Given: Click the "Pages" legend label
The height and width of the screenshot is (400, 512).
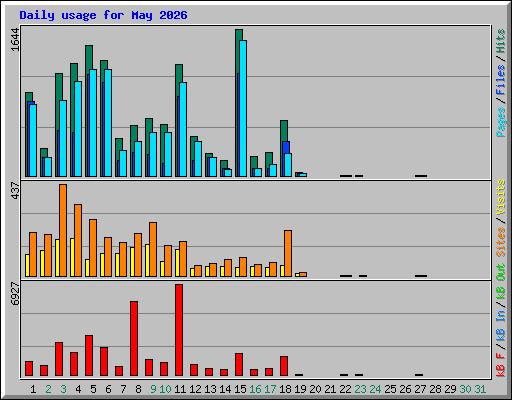Looking at the screenshot, I should (500, 122).
